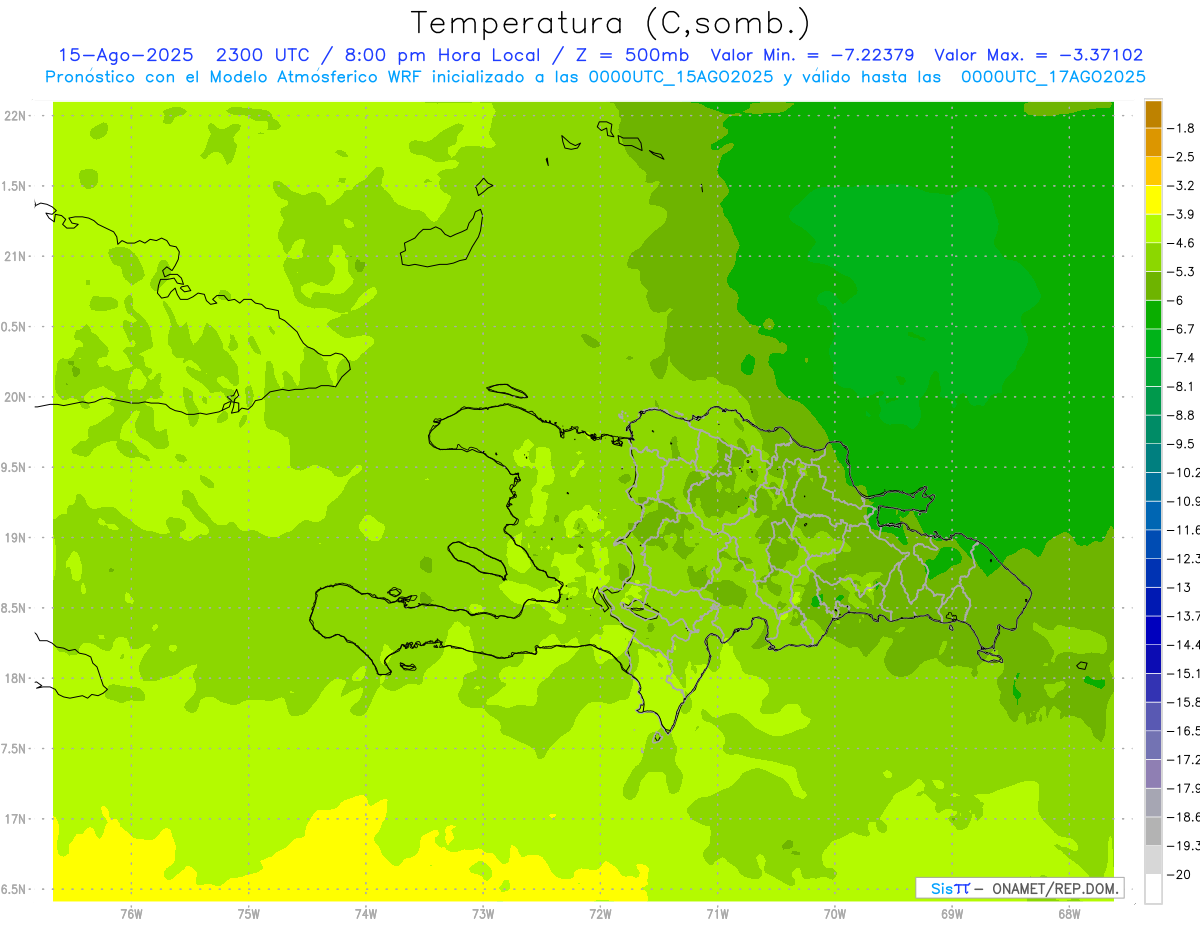
Task: Click the '76W' longitude label
Action: 131,914
